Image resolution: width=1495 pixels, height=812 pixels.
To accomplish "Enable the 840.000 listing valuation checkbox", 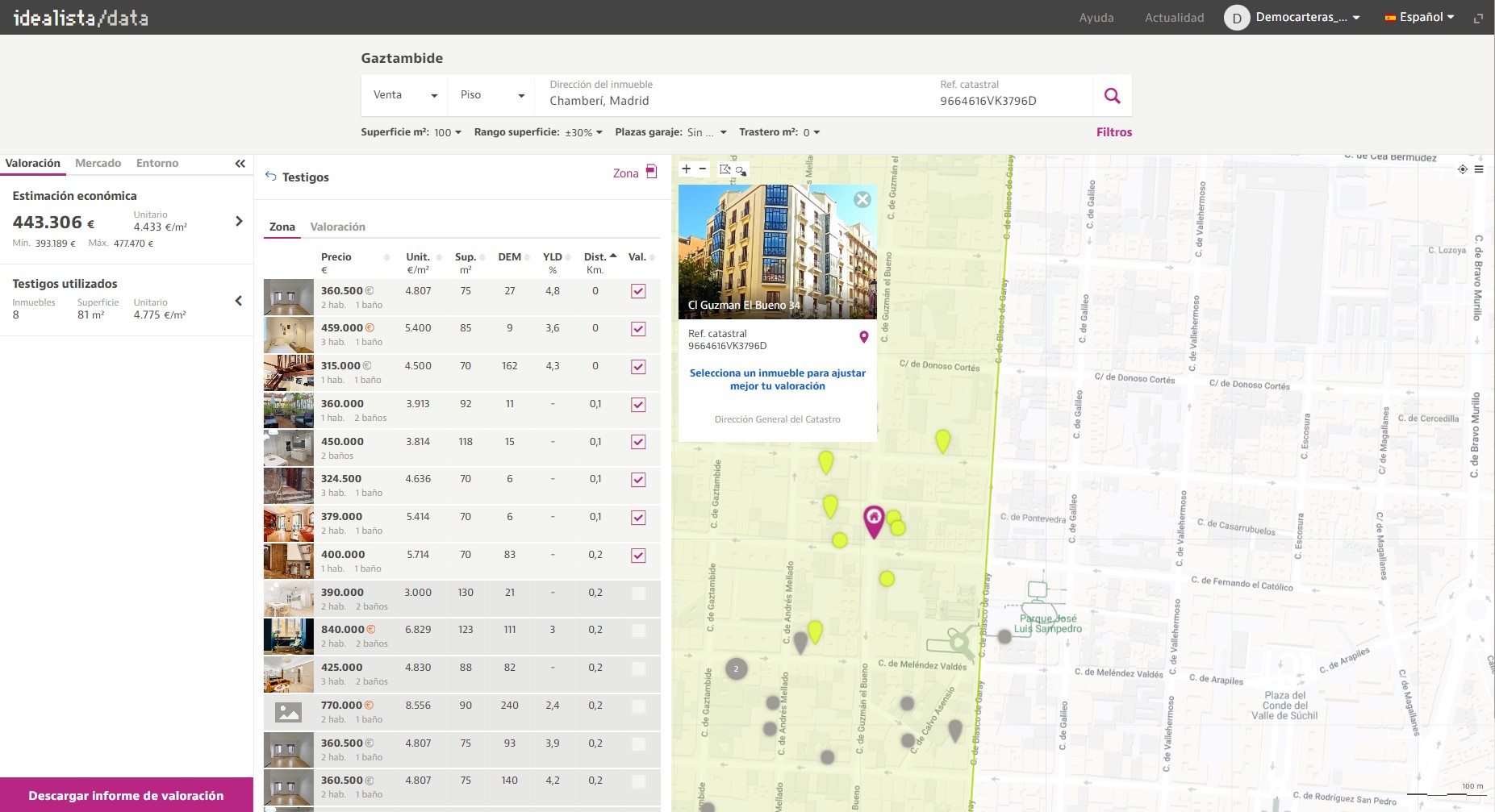I will 638,631.
